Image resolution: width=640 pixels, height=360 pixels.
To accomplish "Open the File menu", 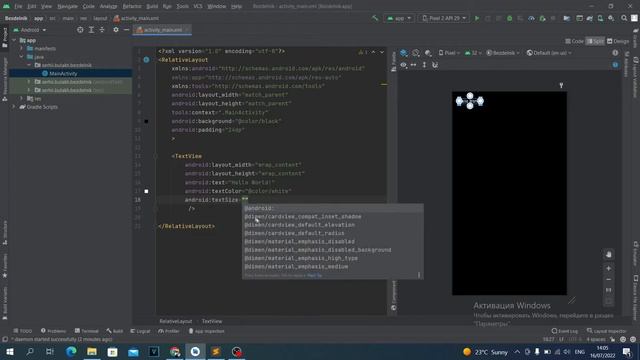I will point(18,7).
